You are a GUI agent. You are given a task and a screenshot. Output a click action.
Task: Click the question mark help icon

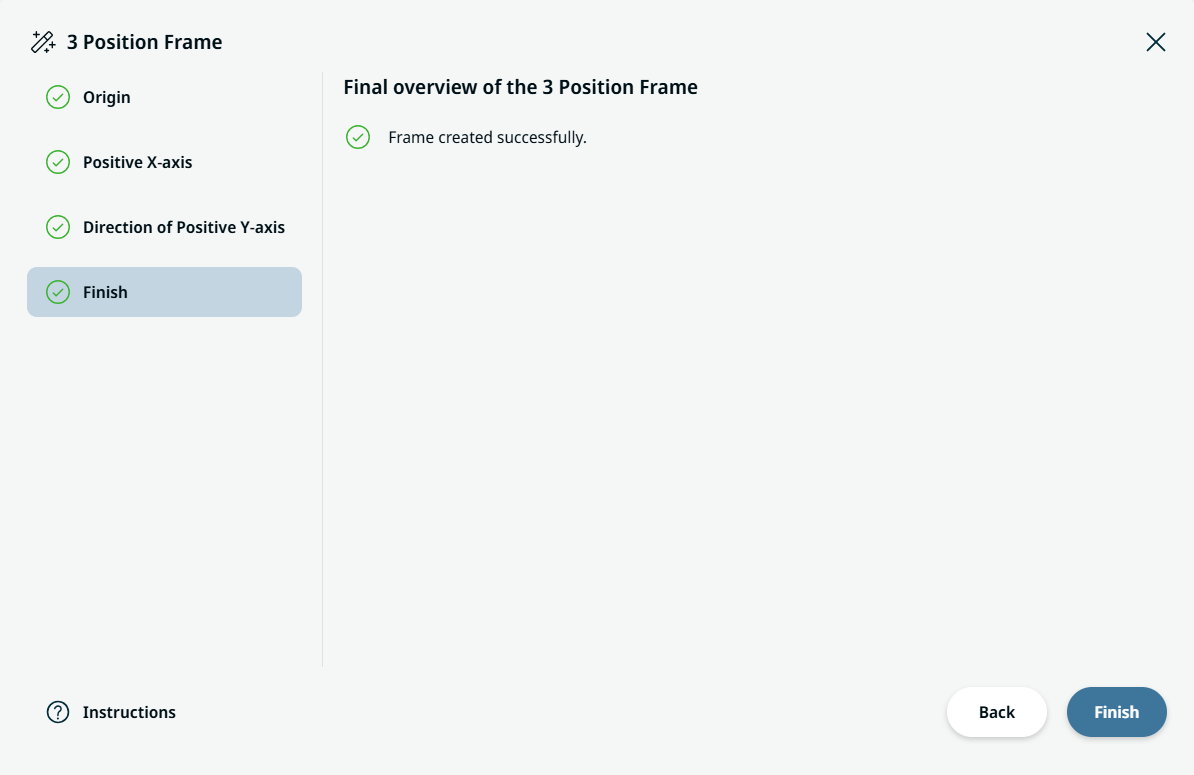(x=58, y=712)
